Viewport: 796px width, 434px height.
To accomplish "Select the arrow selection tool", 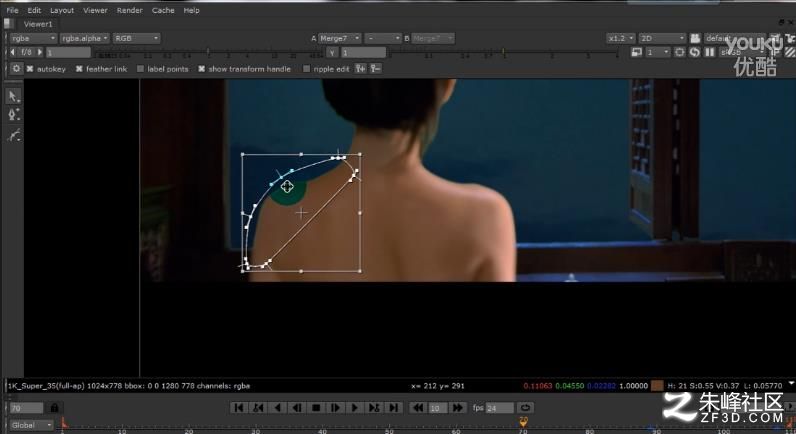I will pyautogui.click(x=13, y=96).
